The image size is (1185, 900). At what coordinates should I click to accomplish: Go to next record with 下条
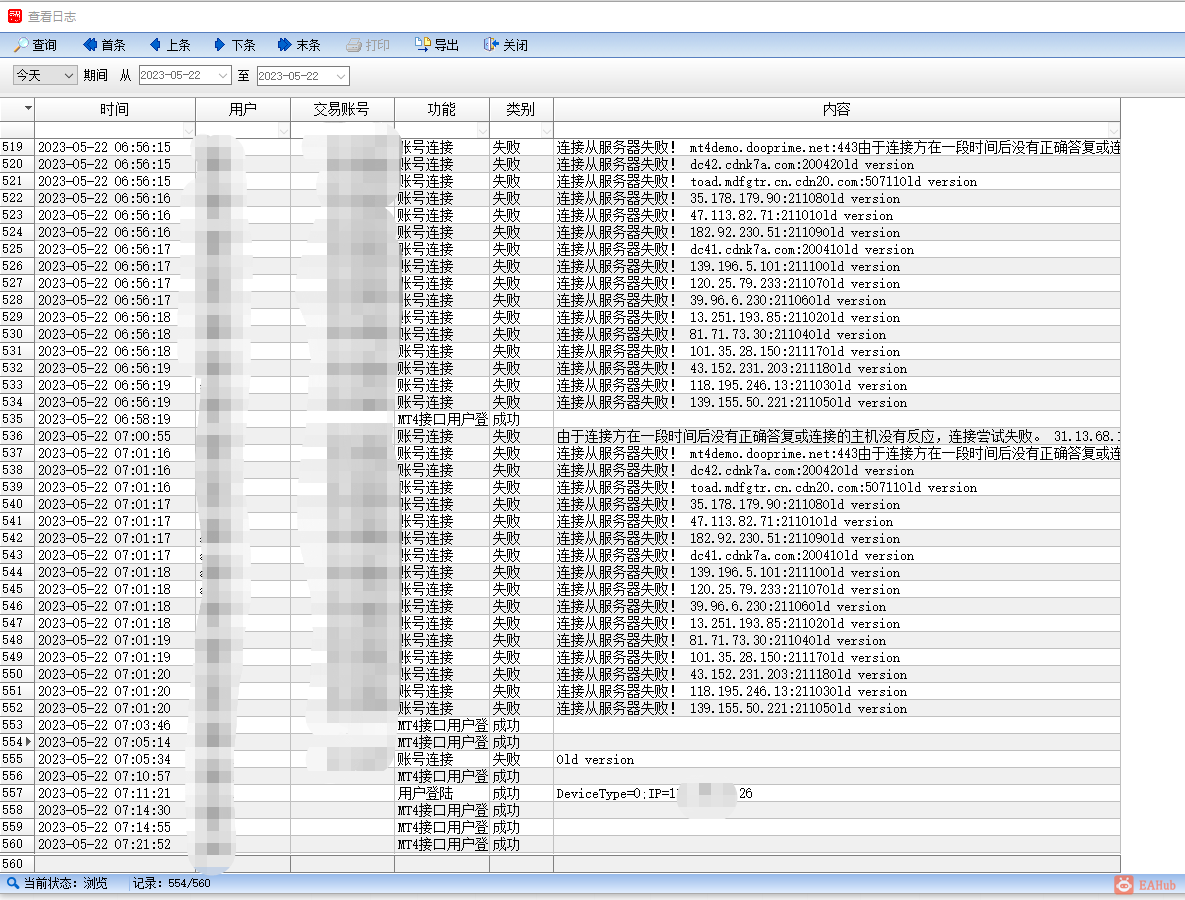click(234, 45)
